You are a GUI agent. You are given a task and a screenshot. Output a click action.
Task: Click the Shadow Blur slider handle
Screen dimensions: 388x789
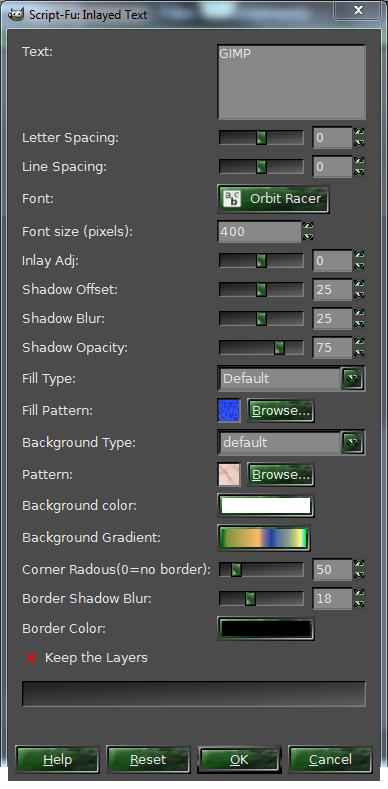pos(261,318)
